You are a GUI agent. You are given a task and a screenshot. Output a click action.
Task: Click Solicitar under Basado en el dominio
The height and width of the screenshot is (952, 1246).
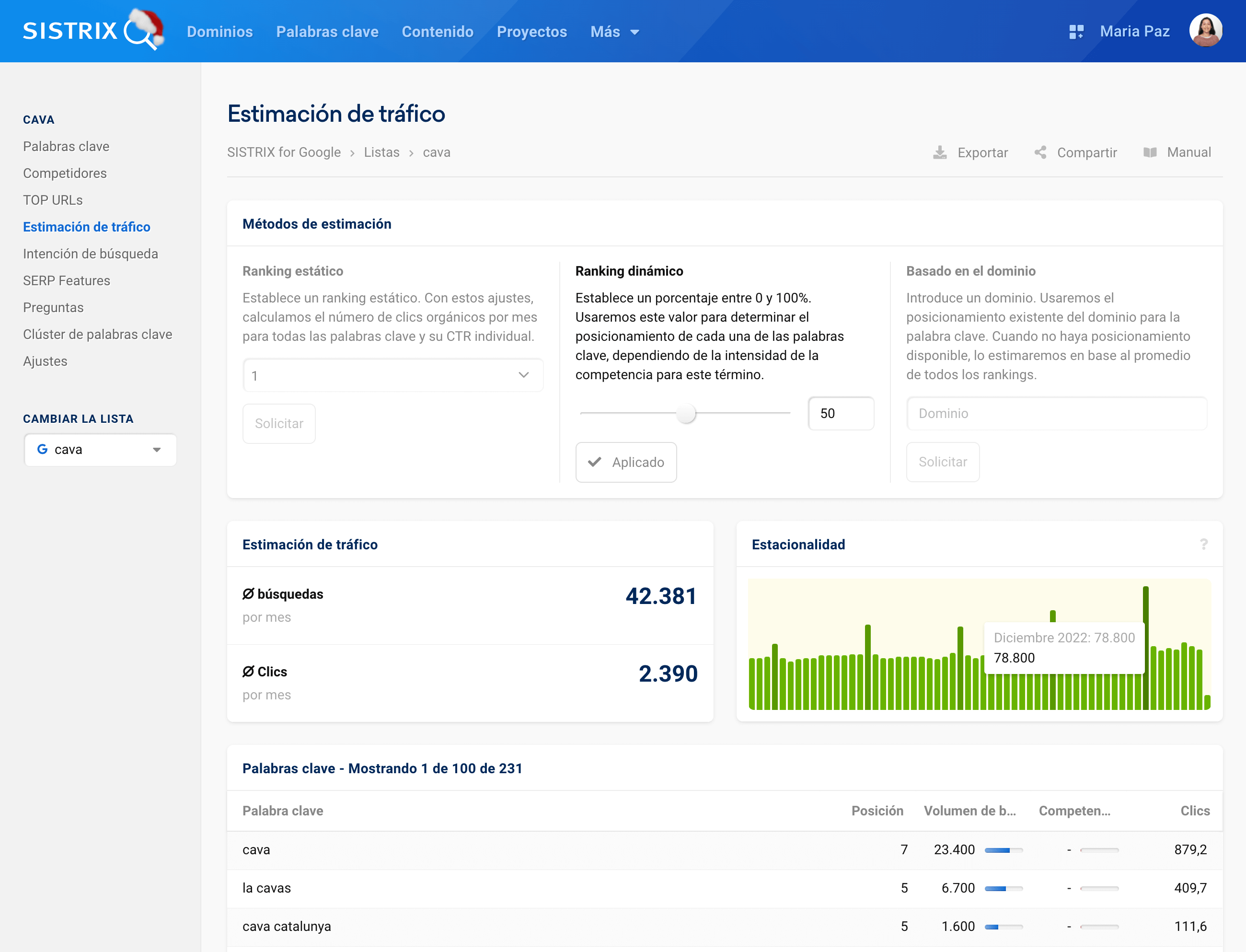[x=943, y=462]
